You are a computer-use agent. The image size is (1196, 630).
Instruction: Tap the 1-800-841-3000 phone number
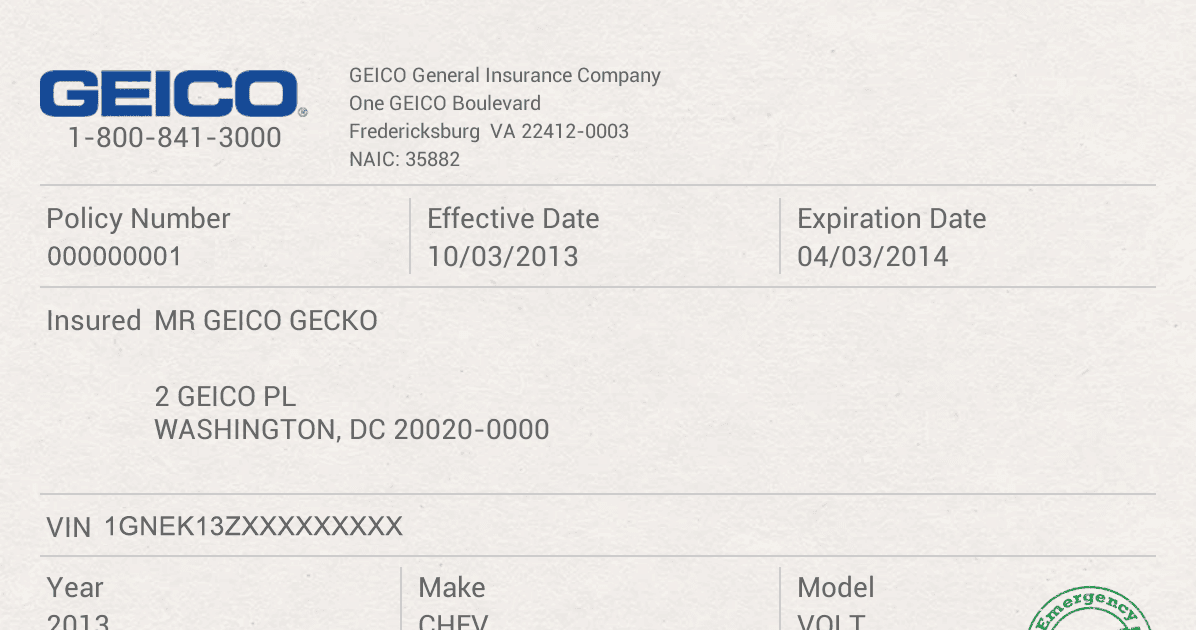(x=175, y=138)
